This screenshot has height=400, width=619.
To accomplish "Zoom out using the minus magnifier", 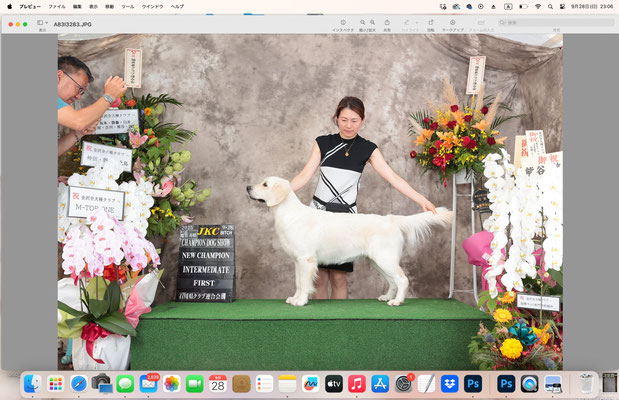I will [x=362, y=23].
